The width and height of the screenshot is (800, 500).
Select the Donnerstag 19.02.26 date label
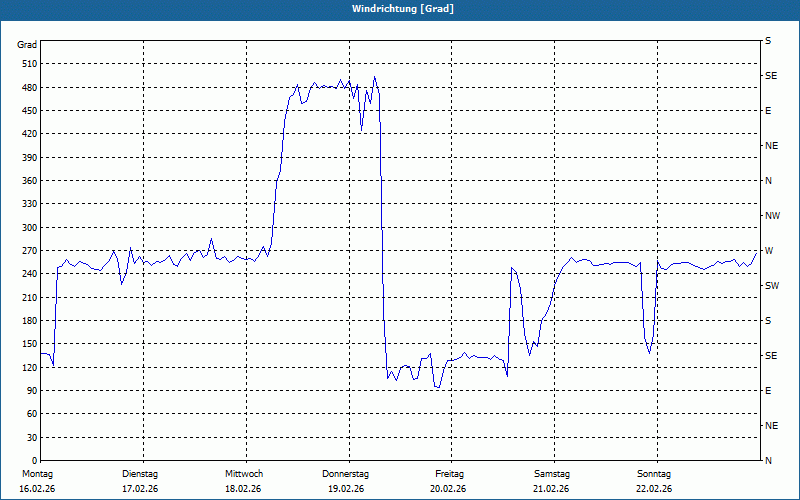(x=345, y=481)
